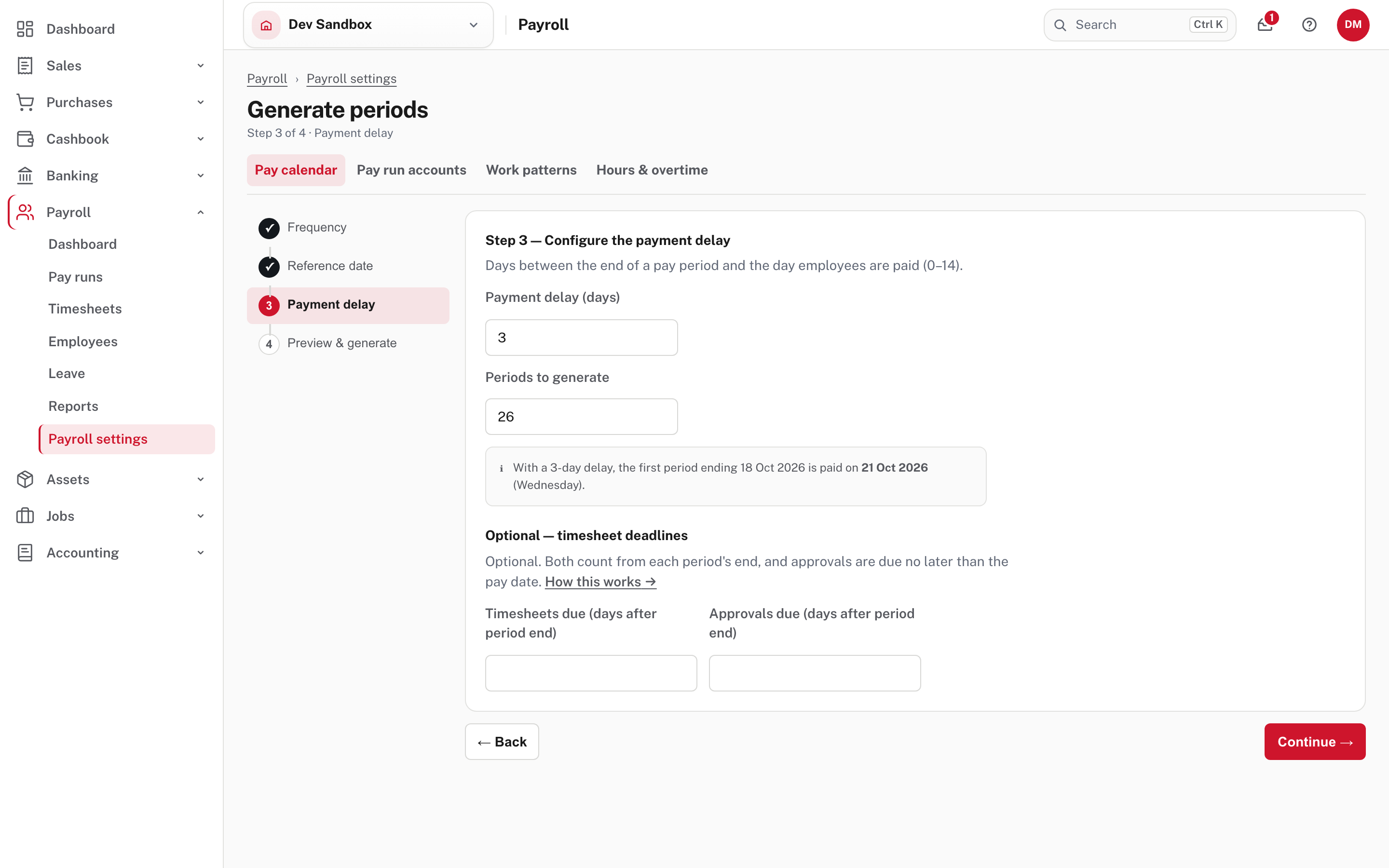This screenshot has height=868, width=1389.
Task: Open the notifications inbox icon
Action: (1265, 25)
